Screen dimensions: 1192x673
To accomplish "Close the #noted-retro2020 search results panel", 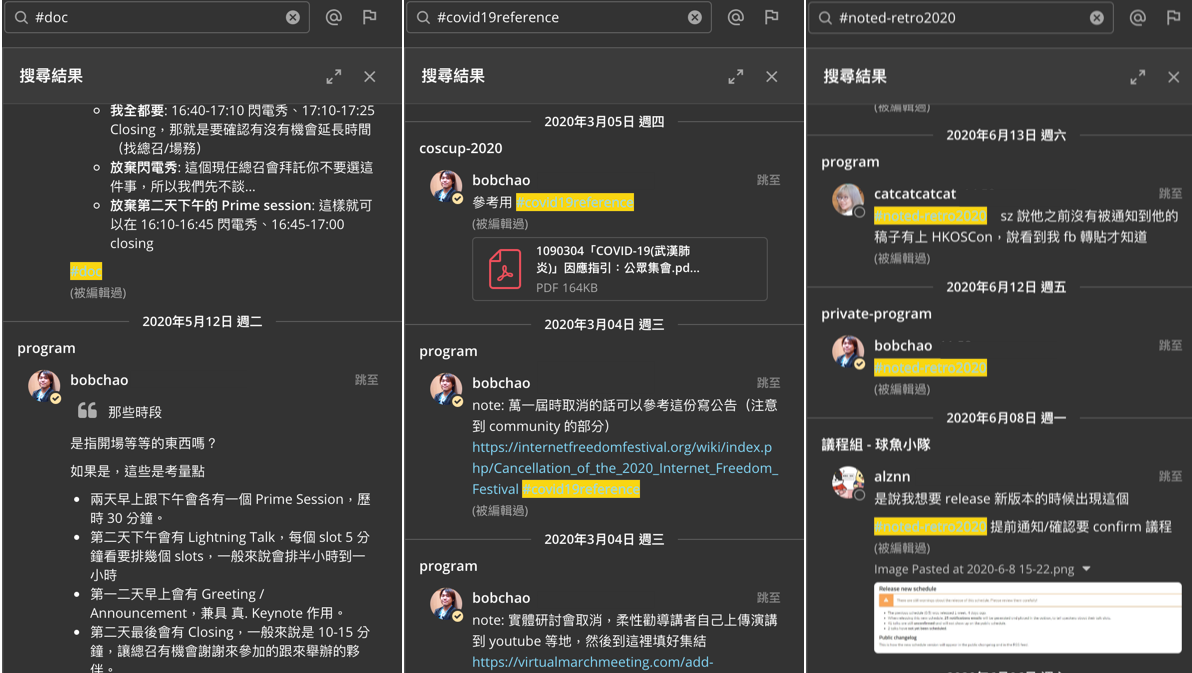I will click(1174, 77).
